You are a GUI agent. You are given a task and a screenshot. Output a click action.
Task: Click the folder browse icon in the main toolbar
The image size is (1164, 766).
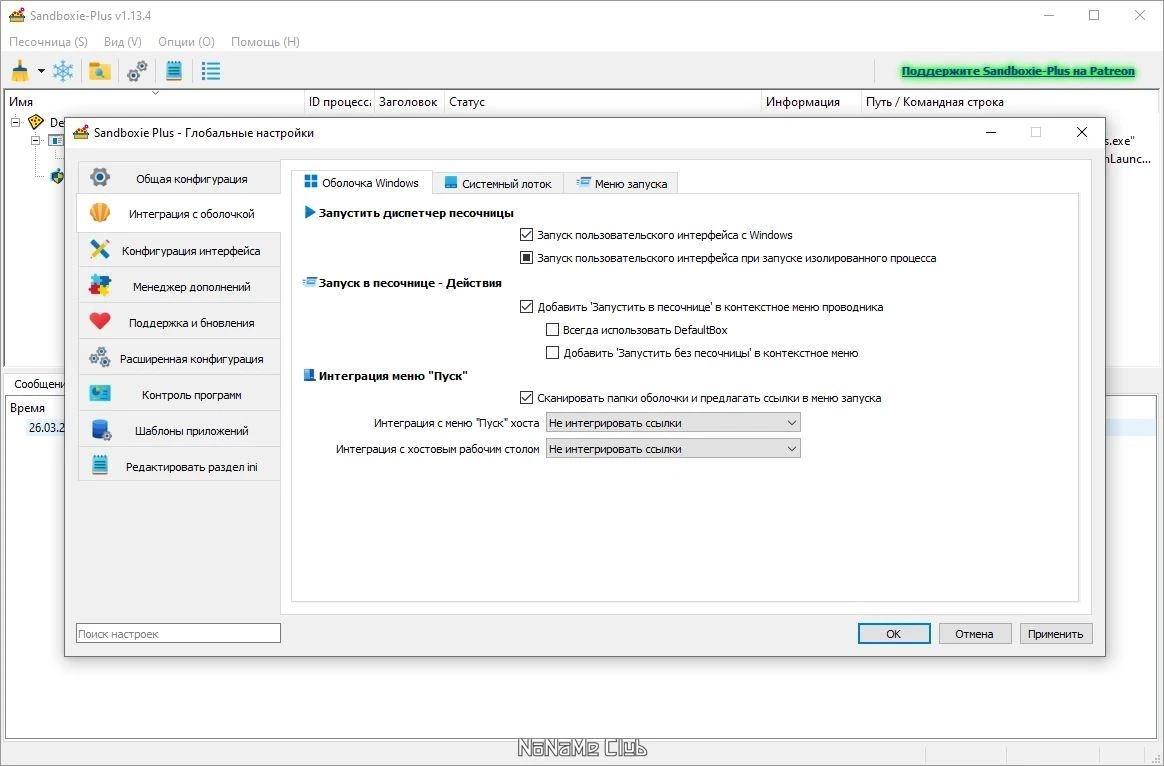pos(99,71)
